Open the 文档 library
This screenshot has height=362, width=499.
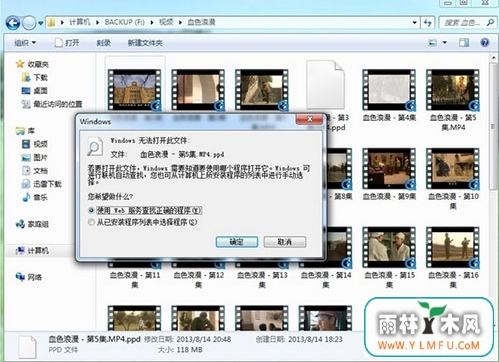(35, 171)
